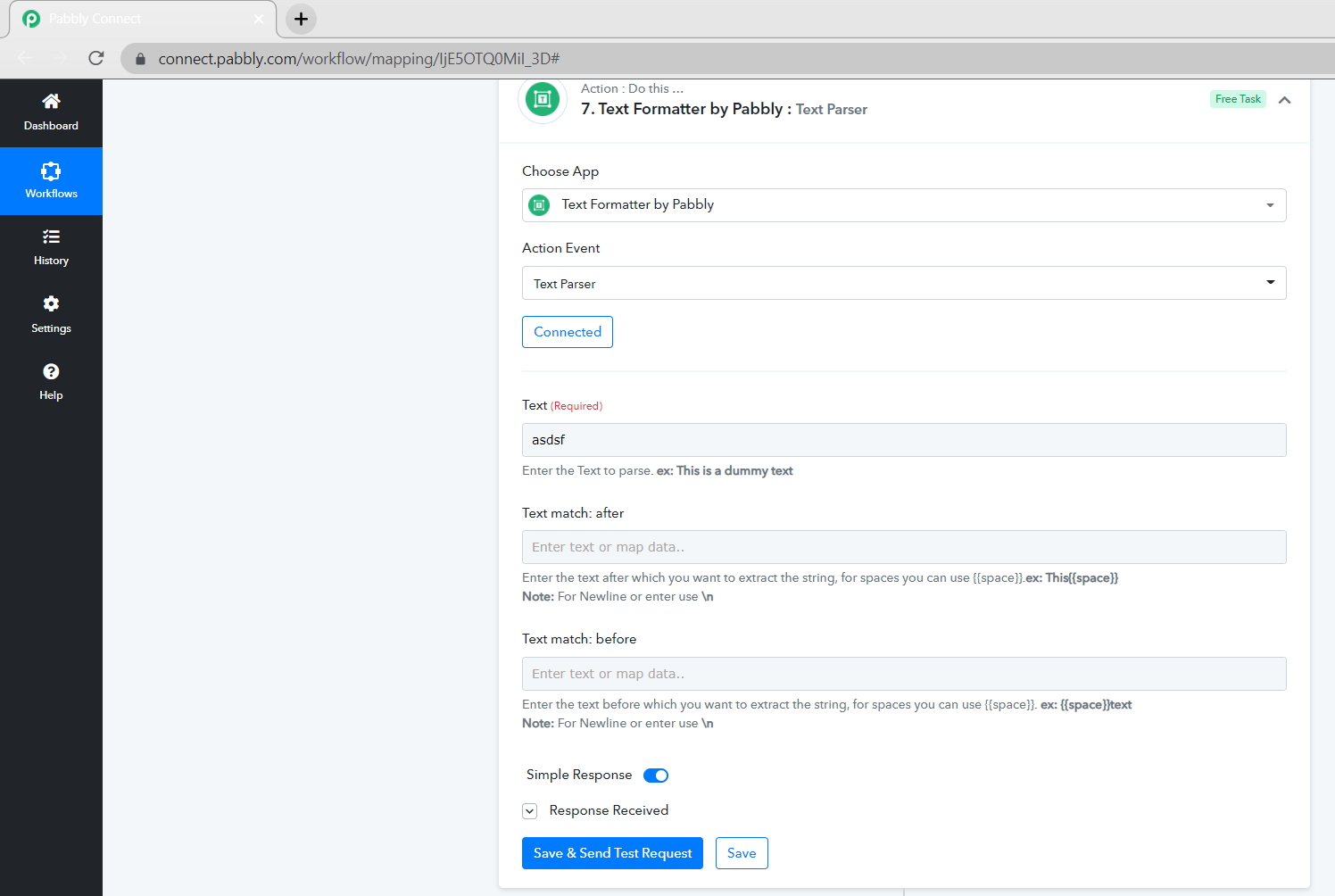The height and width of the screenshot is (896, 1335).
Task: Click the site lock icon in address bar
Action: 140,59
